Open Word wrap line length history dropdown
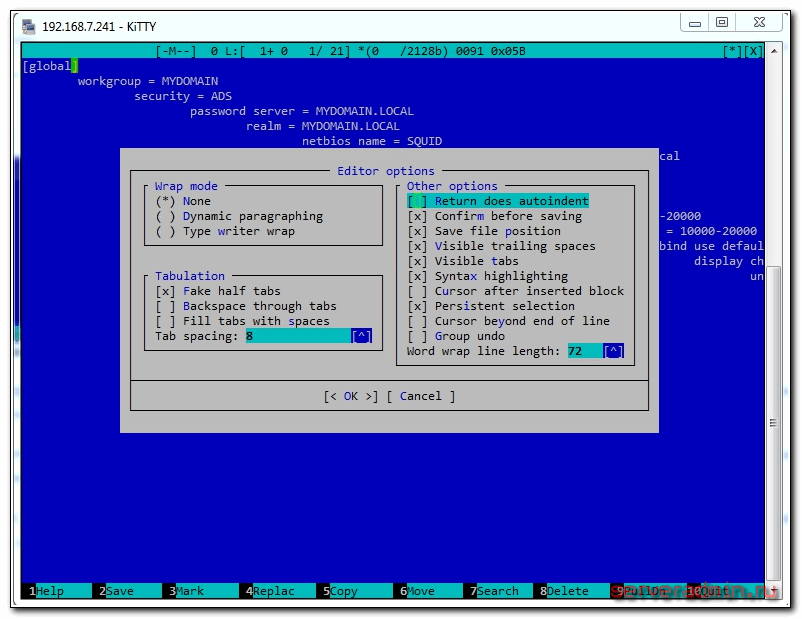This screenshot has height=619, width=802. 614,351
